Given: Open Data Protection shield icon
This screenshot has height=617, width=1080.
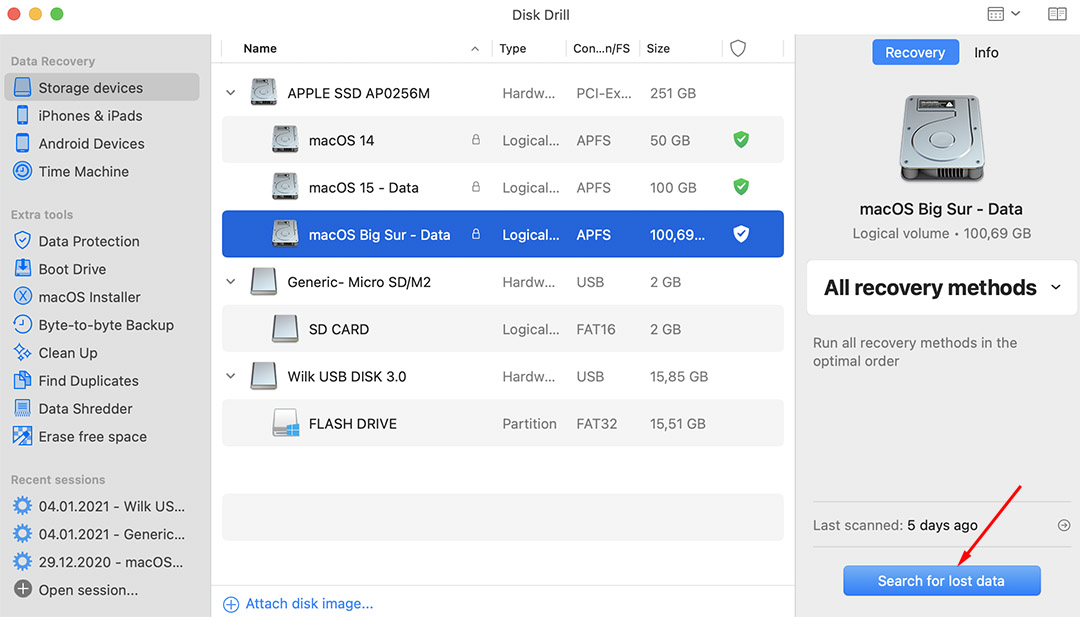Looking at the screenshot, I should pos(23,240).
